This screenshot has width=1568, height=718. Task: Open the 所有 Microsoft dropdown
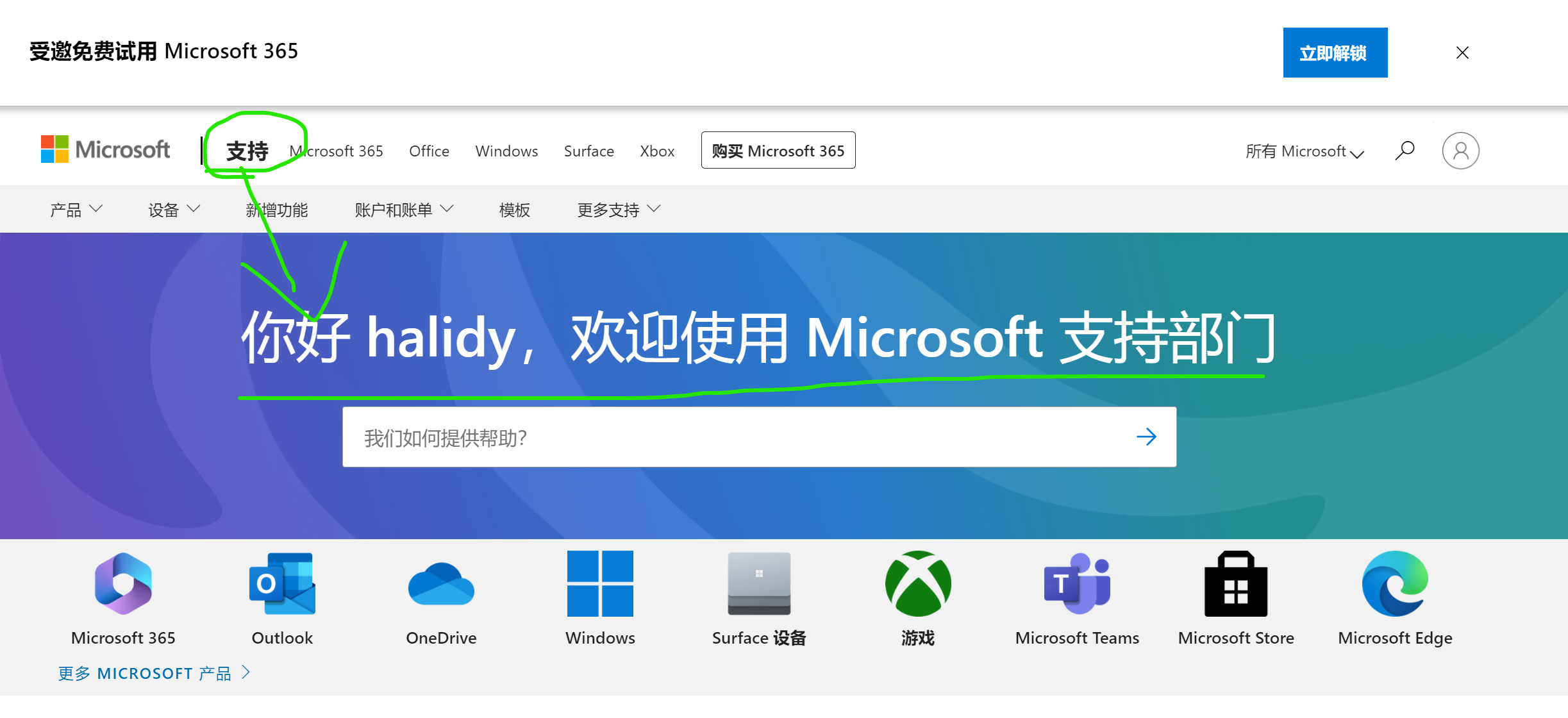pos(1304,151)
